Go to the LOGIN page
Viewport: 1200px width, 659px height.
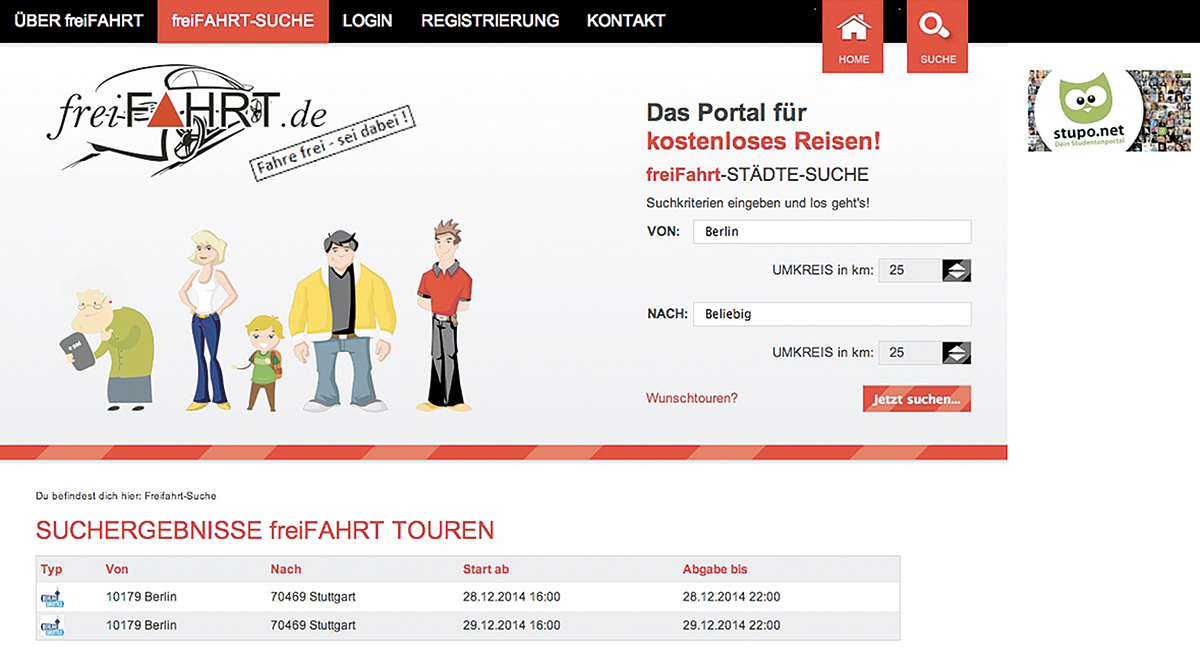[x=367, y=21]
